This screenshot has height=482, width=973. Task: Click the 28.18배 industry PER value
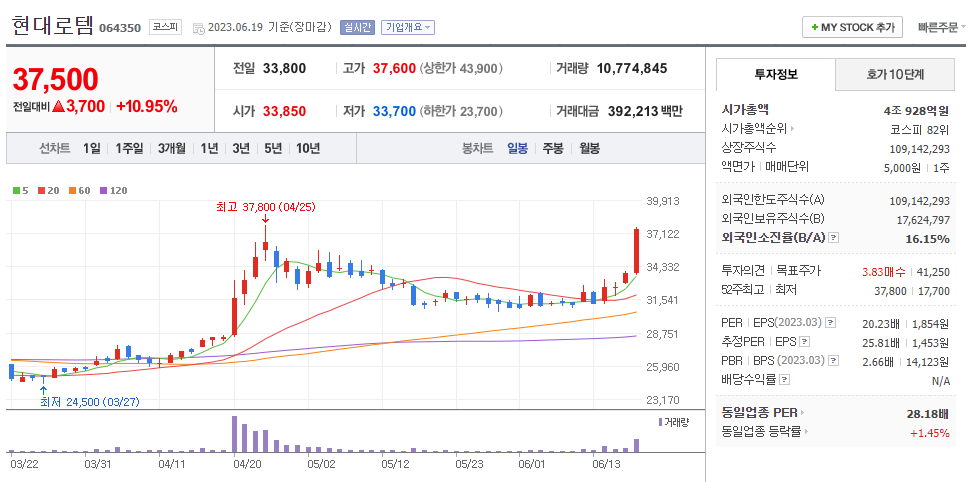[928, 414]
